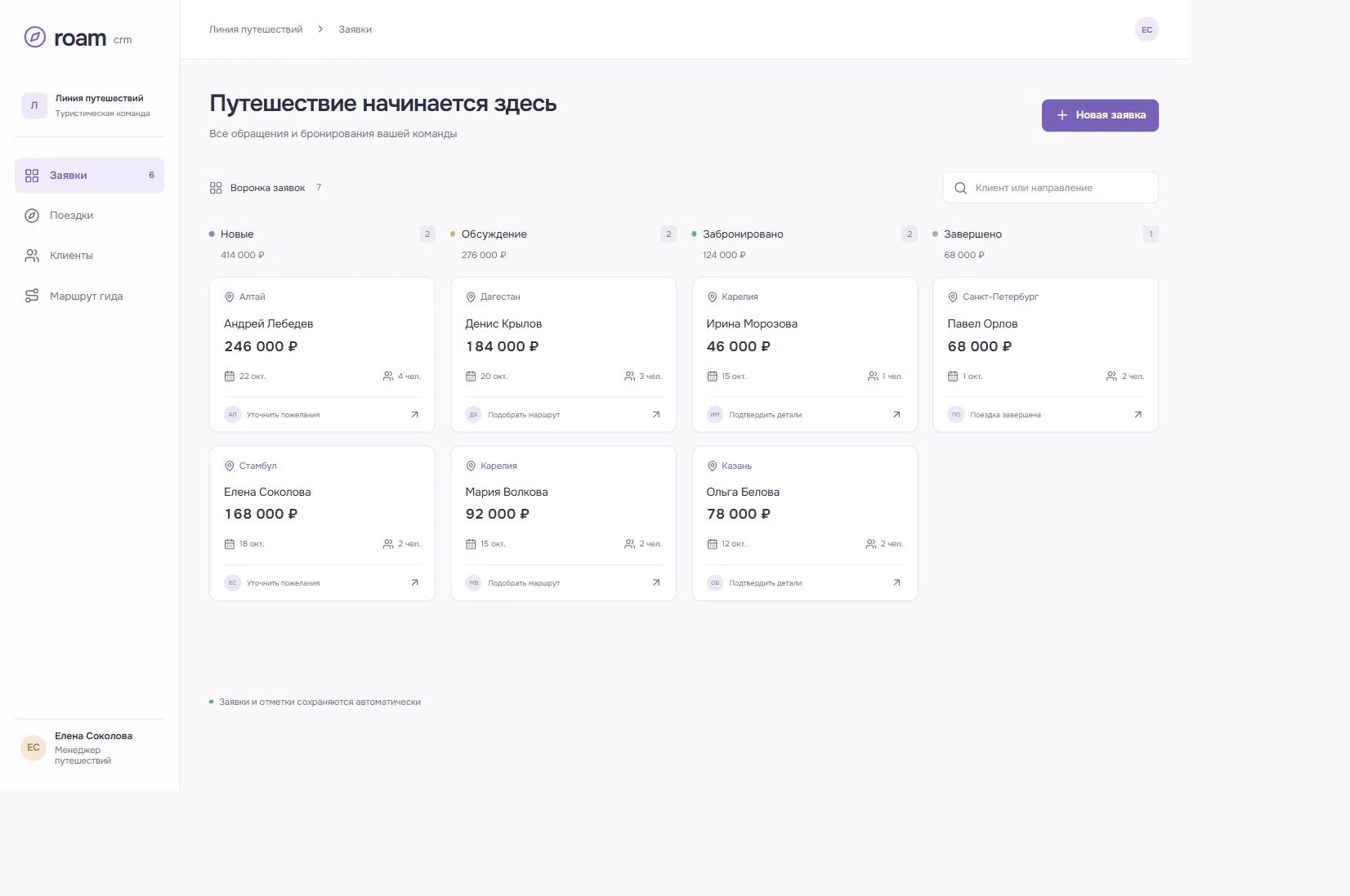Click the Дагестан location pin icon
The image size is (1350, 896).
click(471, 297)
